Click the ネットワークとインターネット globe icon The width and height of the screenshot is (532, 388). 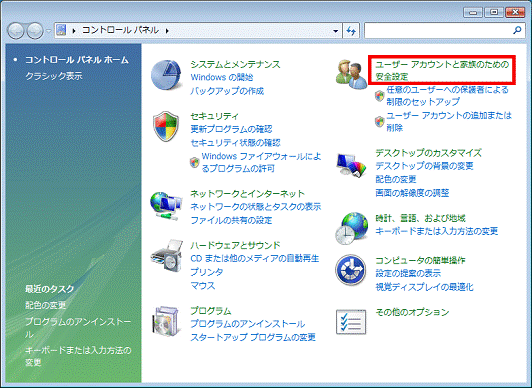[166, 206]
